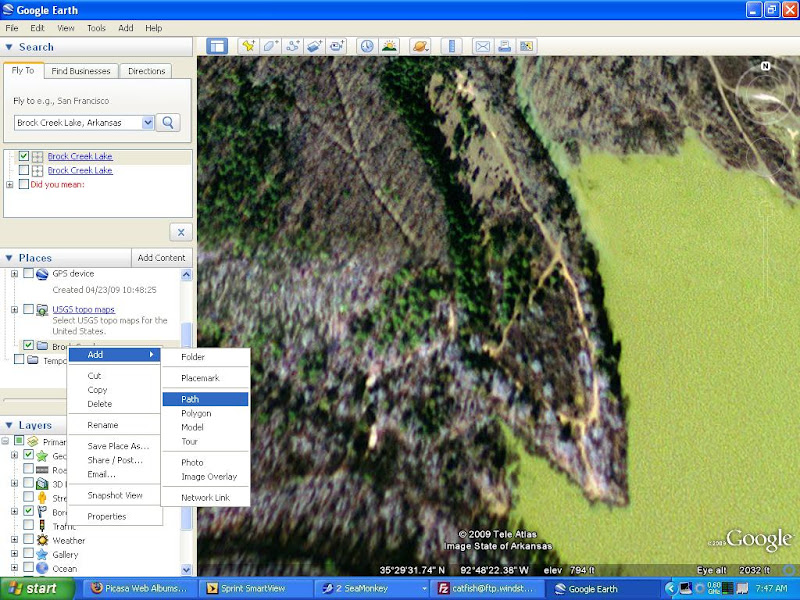Click the Add Path toolbar icon

tap(293, 46)
